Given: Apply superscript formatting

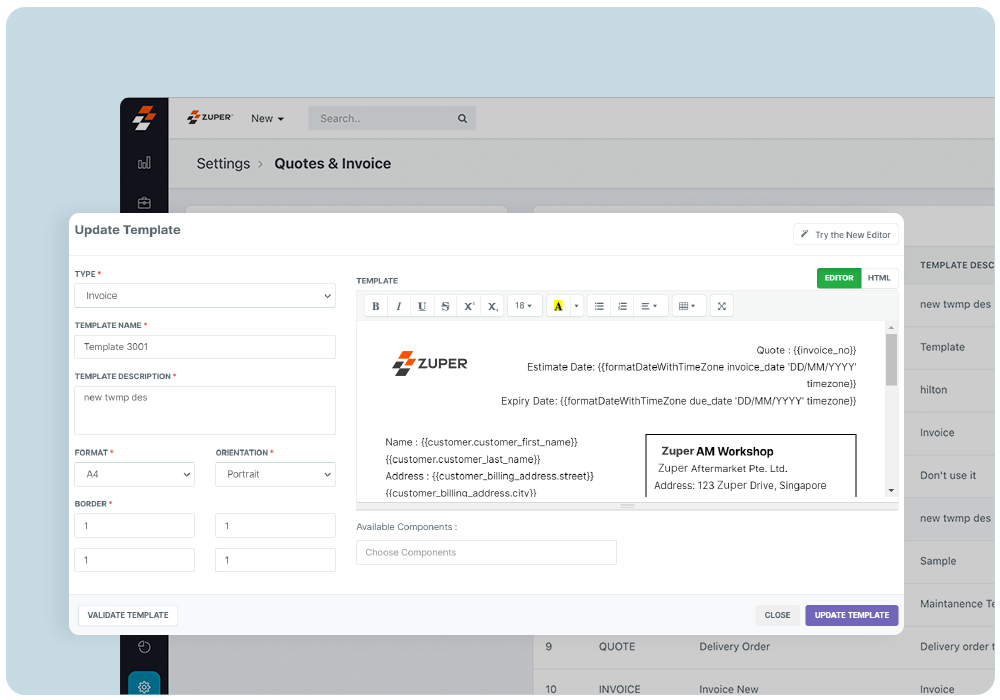Looking at the screenshot, I should point(469,306).
